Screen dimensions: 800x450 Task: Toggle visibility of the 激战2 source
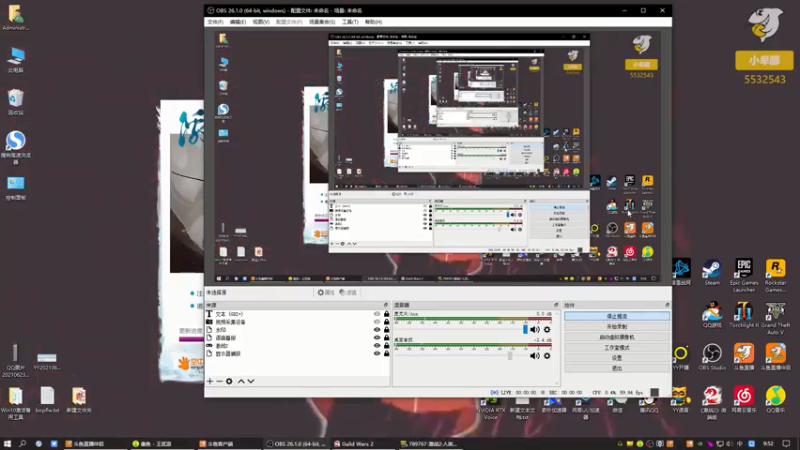(377, 345)
